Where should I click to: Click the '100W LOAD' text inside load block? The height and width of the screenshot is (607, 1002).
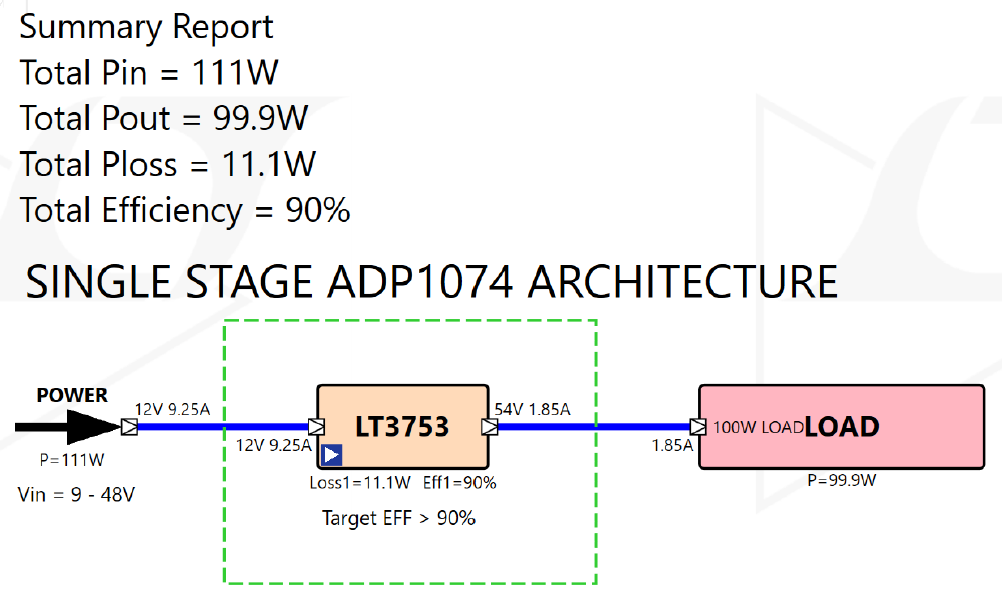click(x=758, y=427)
